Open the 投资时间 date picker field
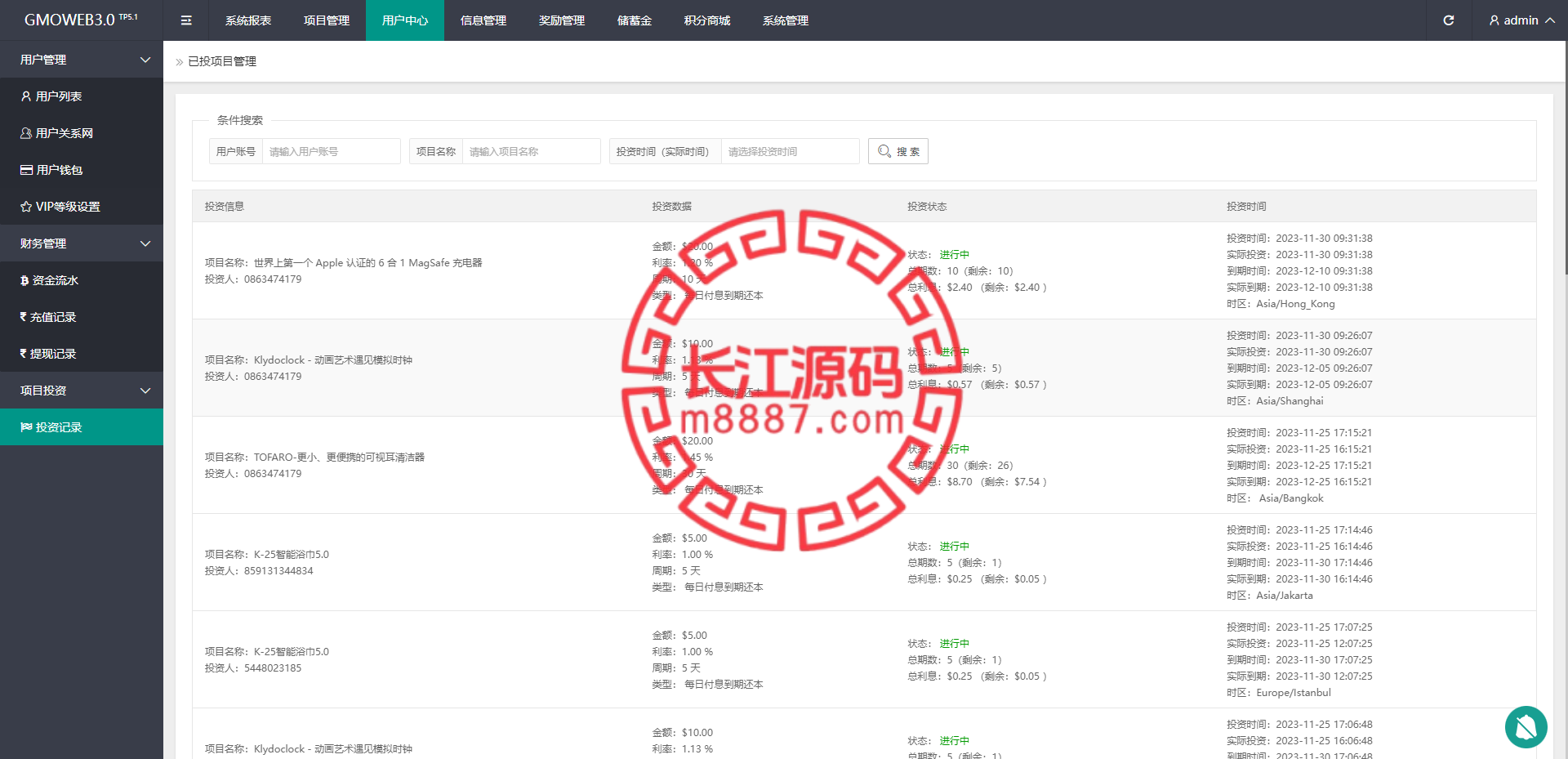The width and height of the screenshot is (1568, 759). coord(790,151)
